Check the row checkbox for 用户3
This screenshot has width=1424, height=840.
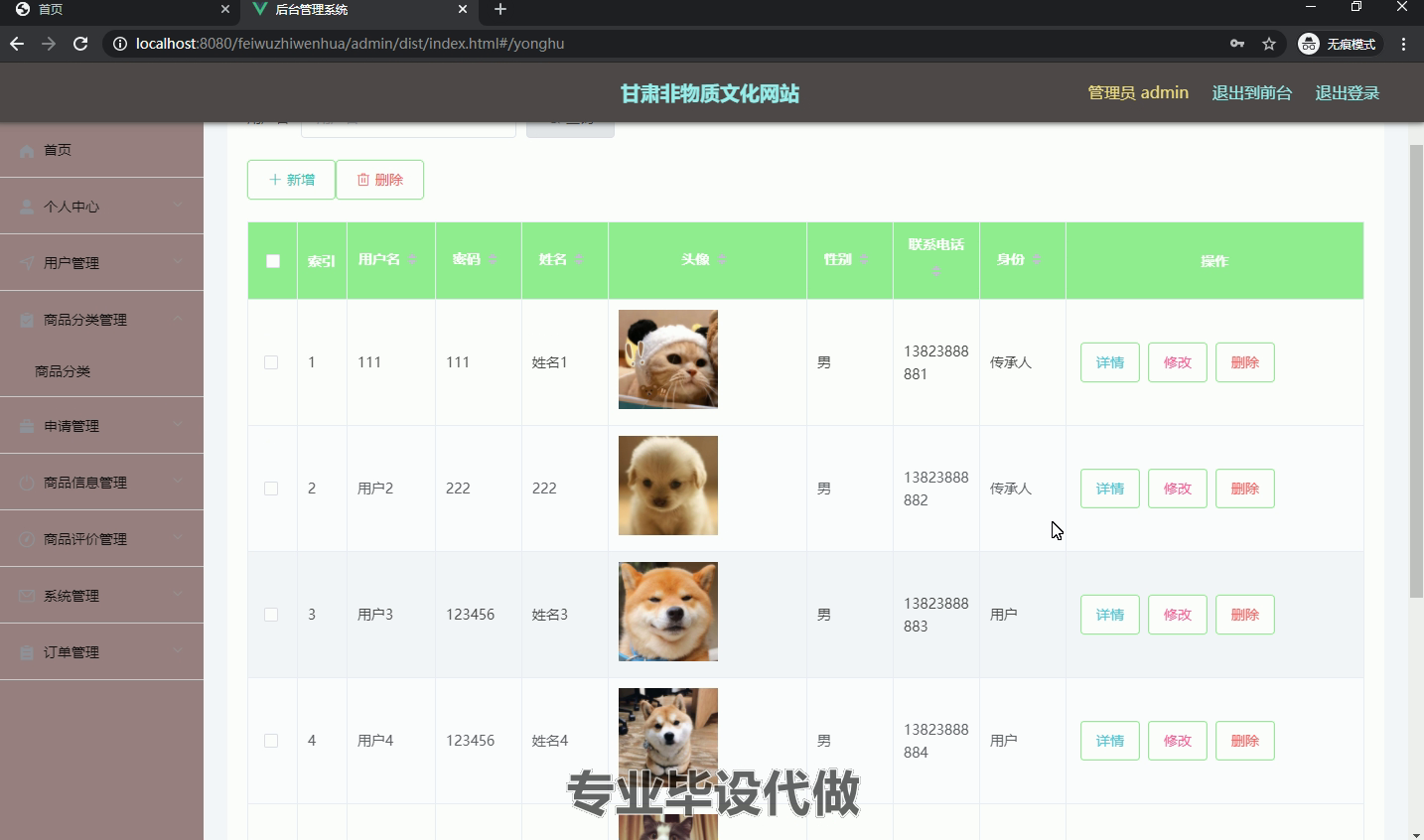271,615
